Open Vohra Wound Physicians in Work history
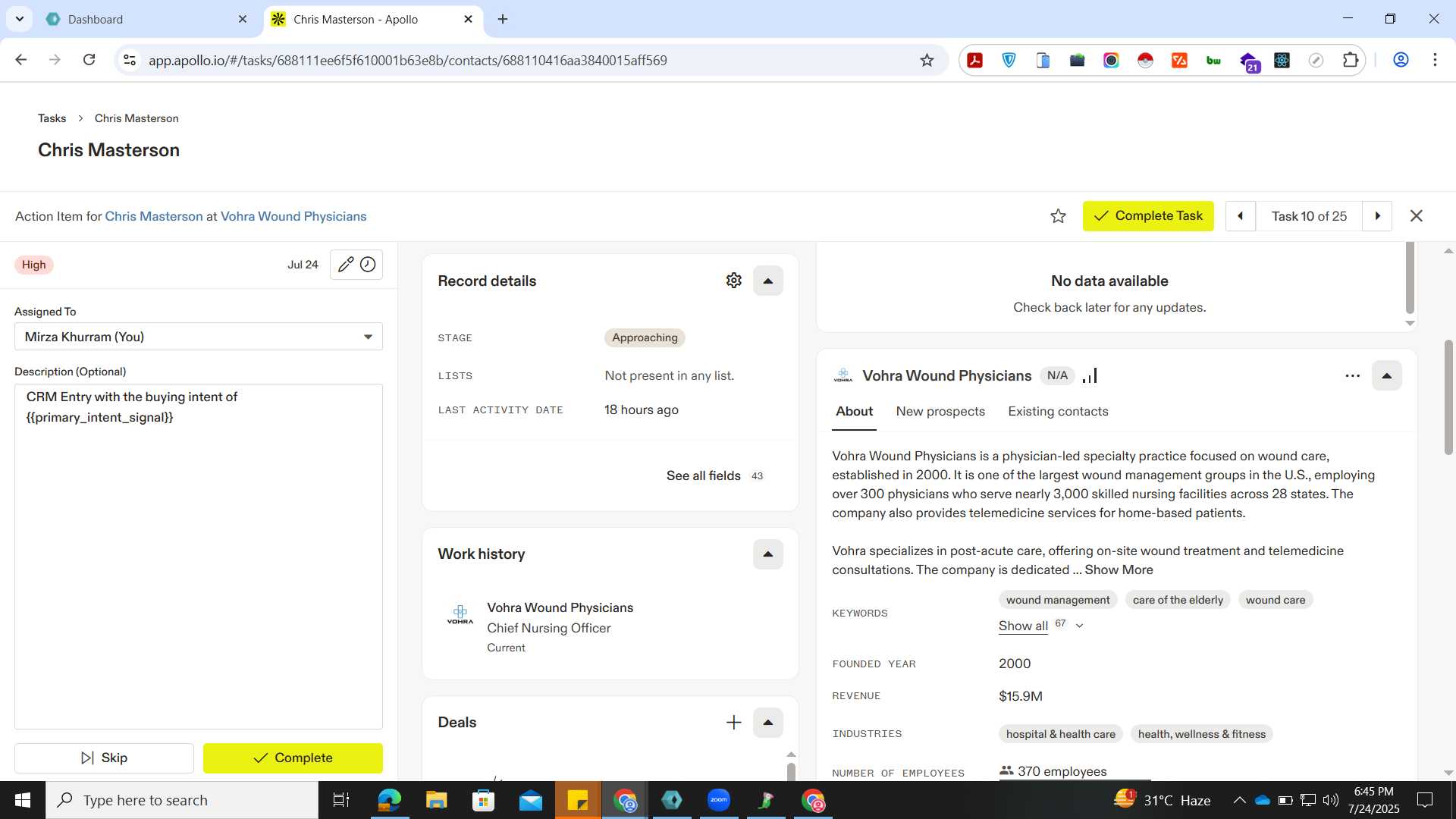This screenshot has width=1456, height=819. [560, 607]
